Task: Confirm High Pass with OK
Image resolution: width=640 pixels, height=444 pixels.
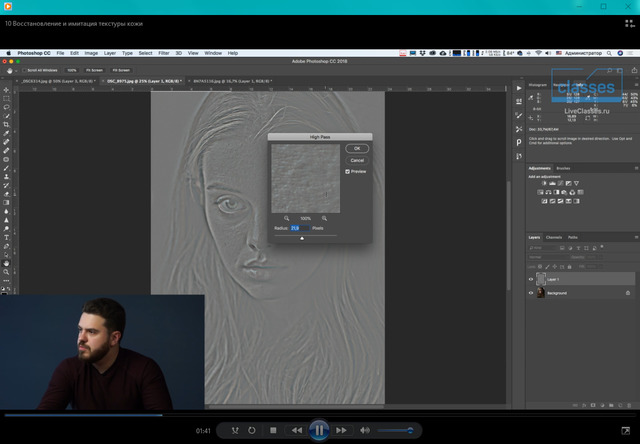Action: [x=356, y=148]
